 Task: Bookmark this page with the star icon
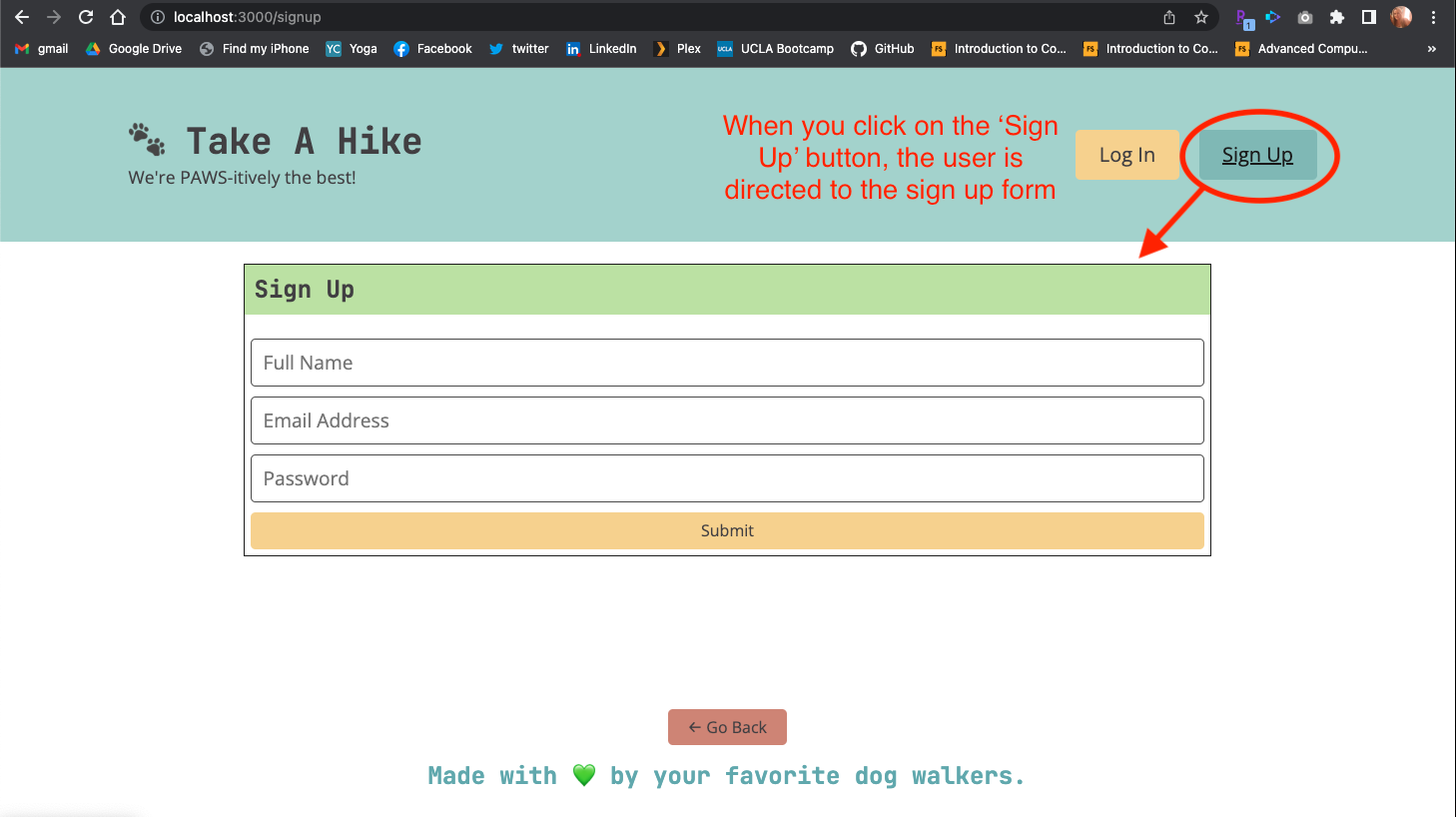pyautogui.click(x=1201, y=17)
